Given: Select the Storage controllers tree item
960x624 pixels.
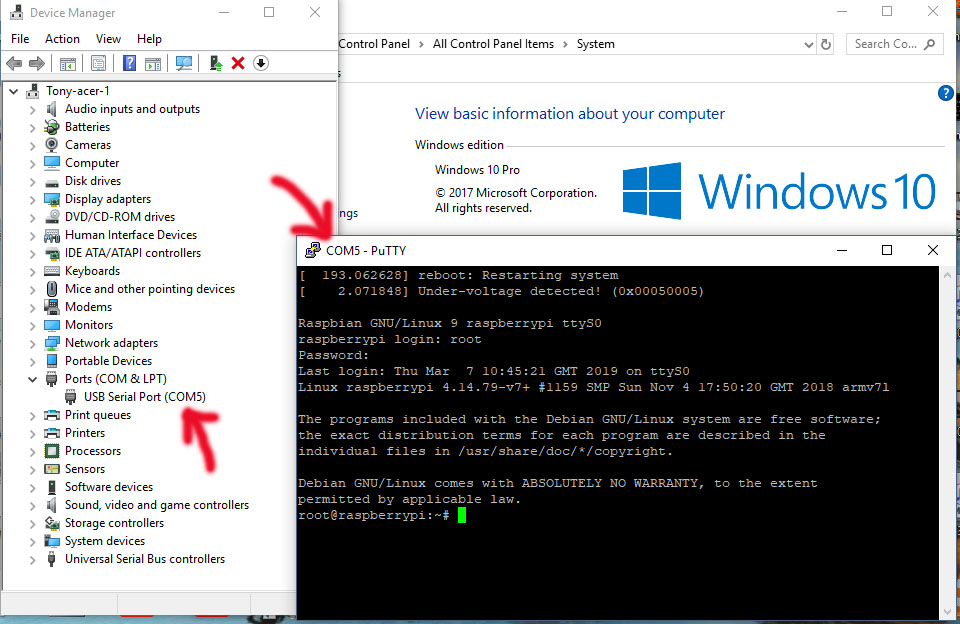Looking at the screenshot, I should [x=114, y=523].
